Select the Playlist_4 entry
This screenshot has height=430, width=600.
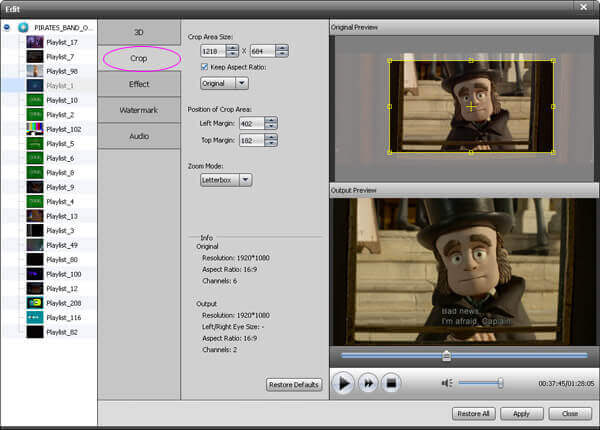tap(60, 202)
